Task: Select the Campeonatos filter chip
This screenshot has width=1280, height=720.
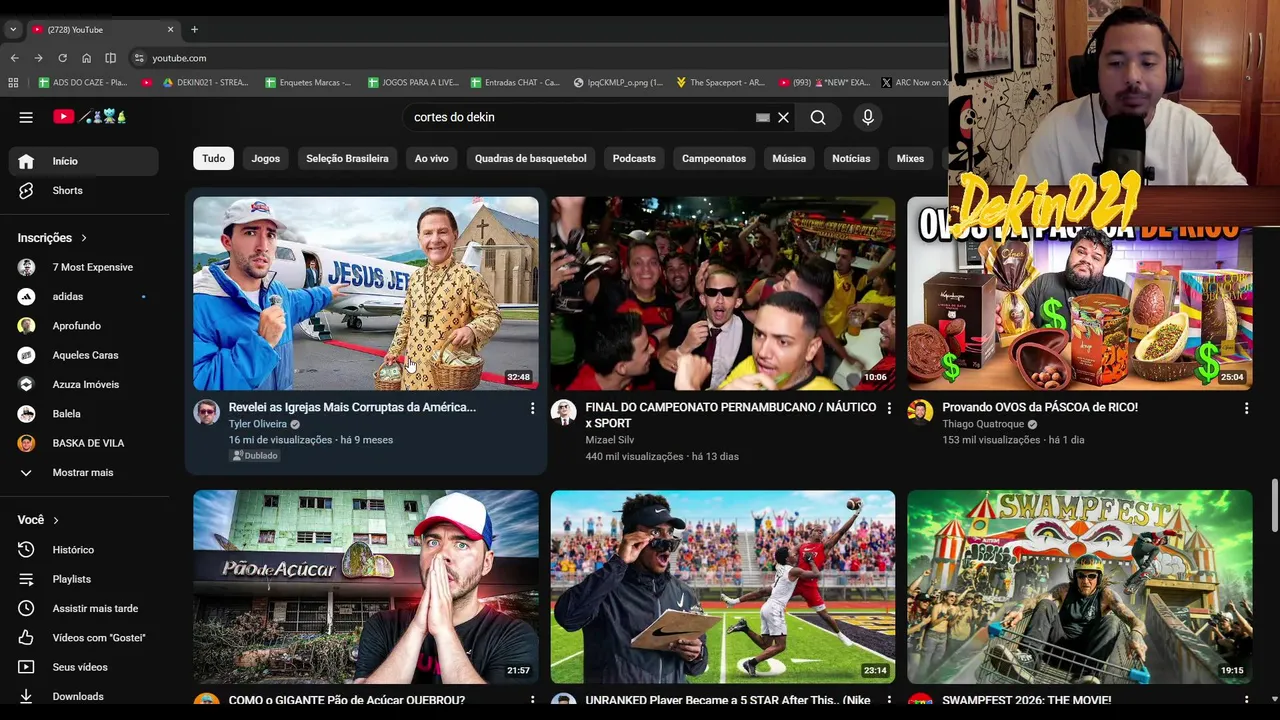Action: (714, 158)
